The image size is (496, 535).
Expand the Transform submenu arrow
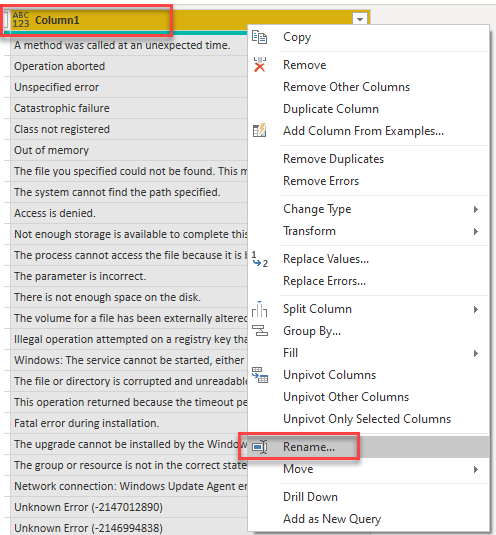[x=476, y=231]
